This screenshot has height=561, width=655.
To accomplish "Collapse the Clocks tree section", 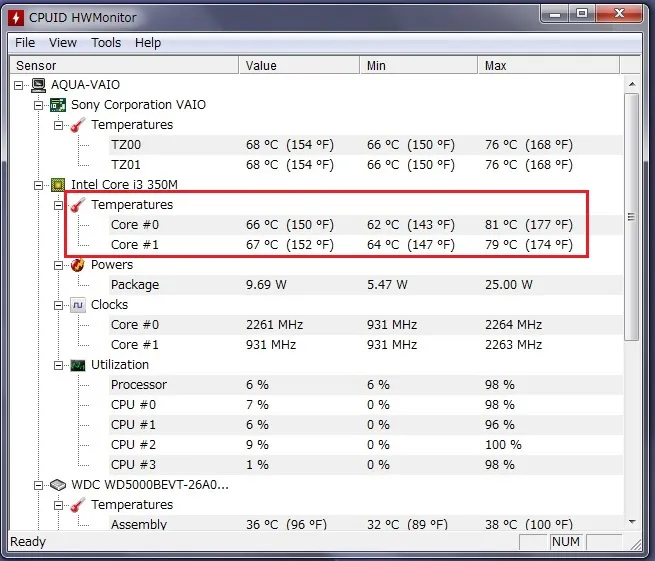I will 59,305.
